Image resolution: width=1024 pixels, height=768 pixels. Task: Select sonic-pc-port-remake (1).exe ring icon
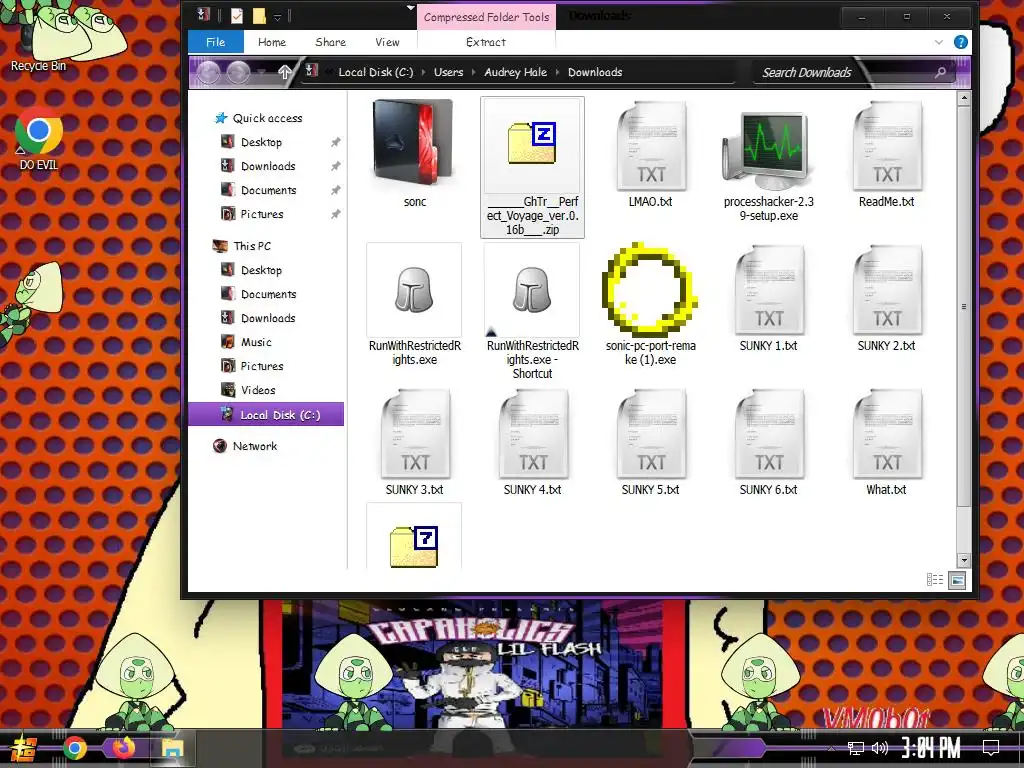coord(650,289)
